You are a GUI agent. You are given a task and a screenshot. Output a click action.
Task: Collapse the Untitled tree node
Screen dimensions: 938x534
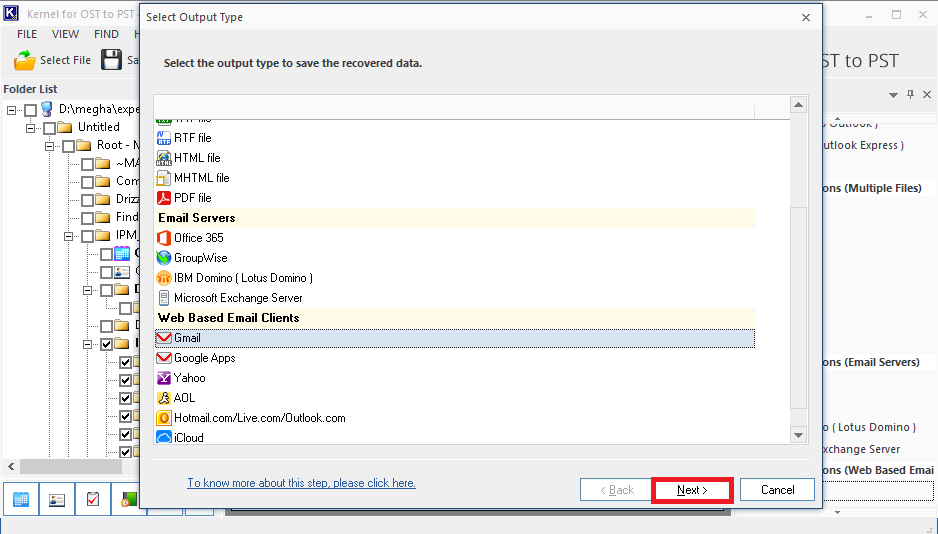pyautogui.click(x=31, y=128)
